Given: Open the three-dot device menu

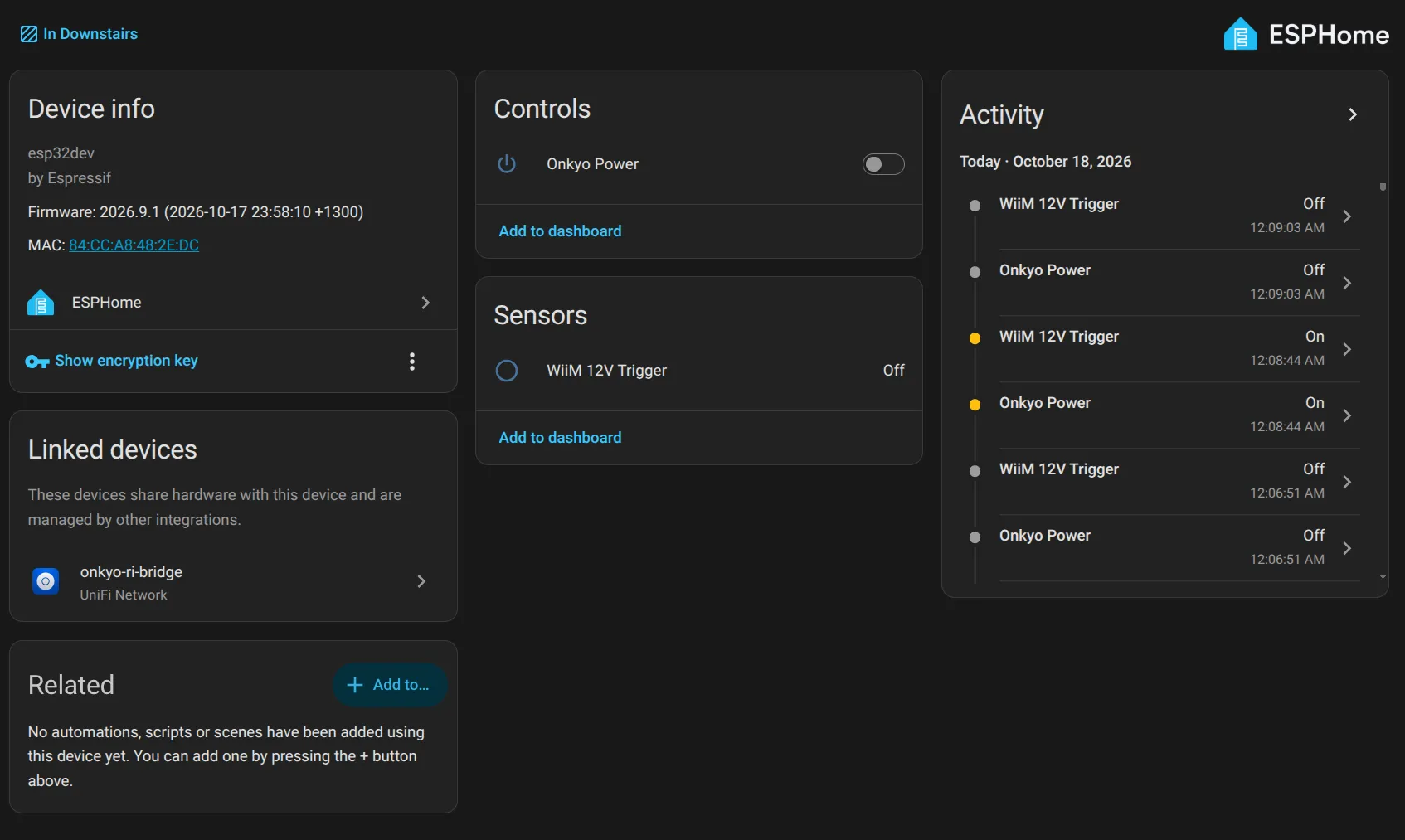Looking at the screenshot, I should (412, 362).
